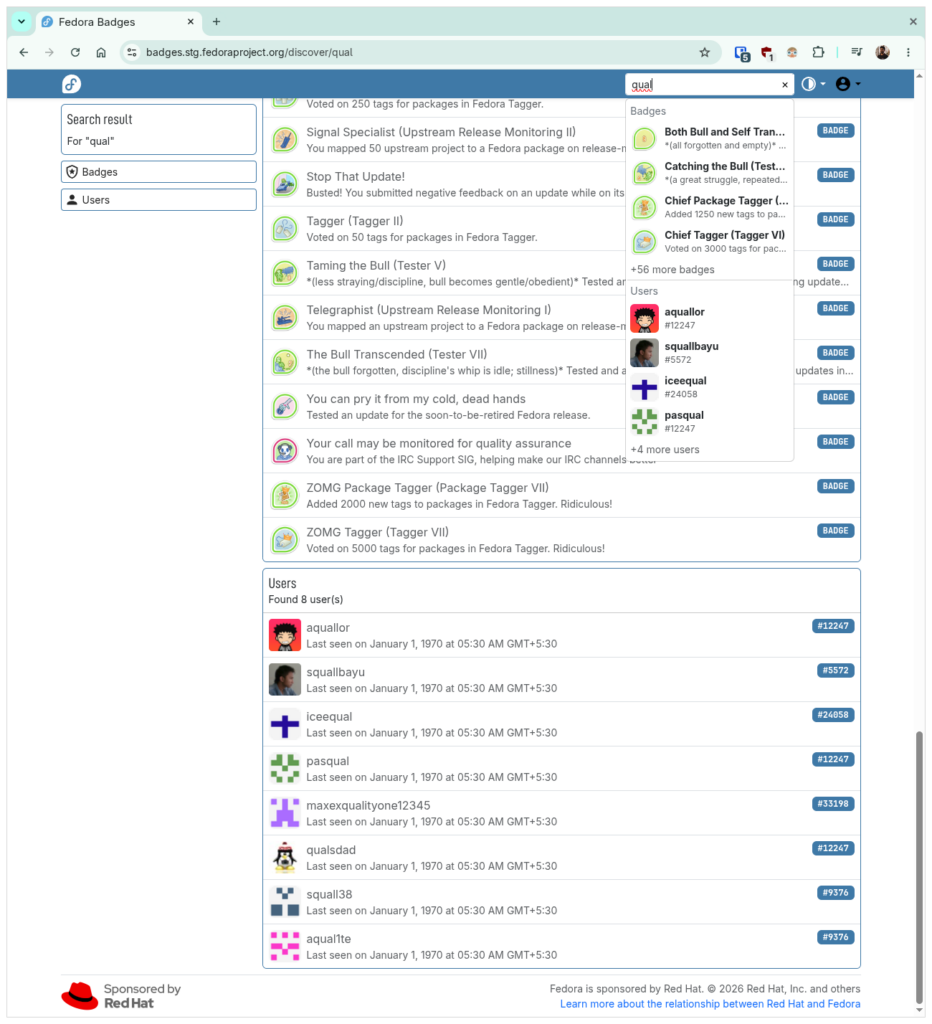Select pasqual in the search dropdown
Screen dimensions: 932x1024
coord(709,422)
